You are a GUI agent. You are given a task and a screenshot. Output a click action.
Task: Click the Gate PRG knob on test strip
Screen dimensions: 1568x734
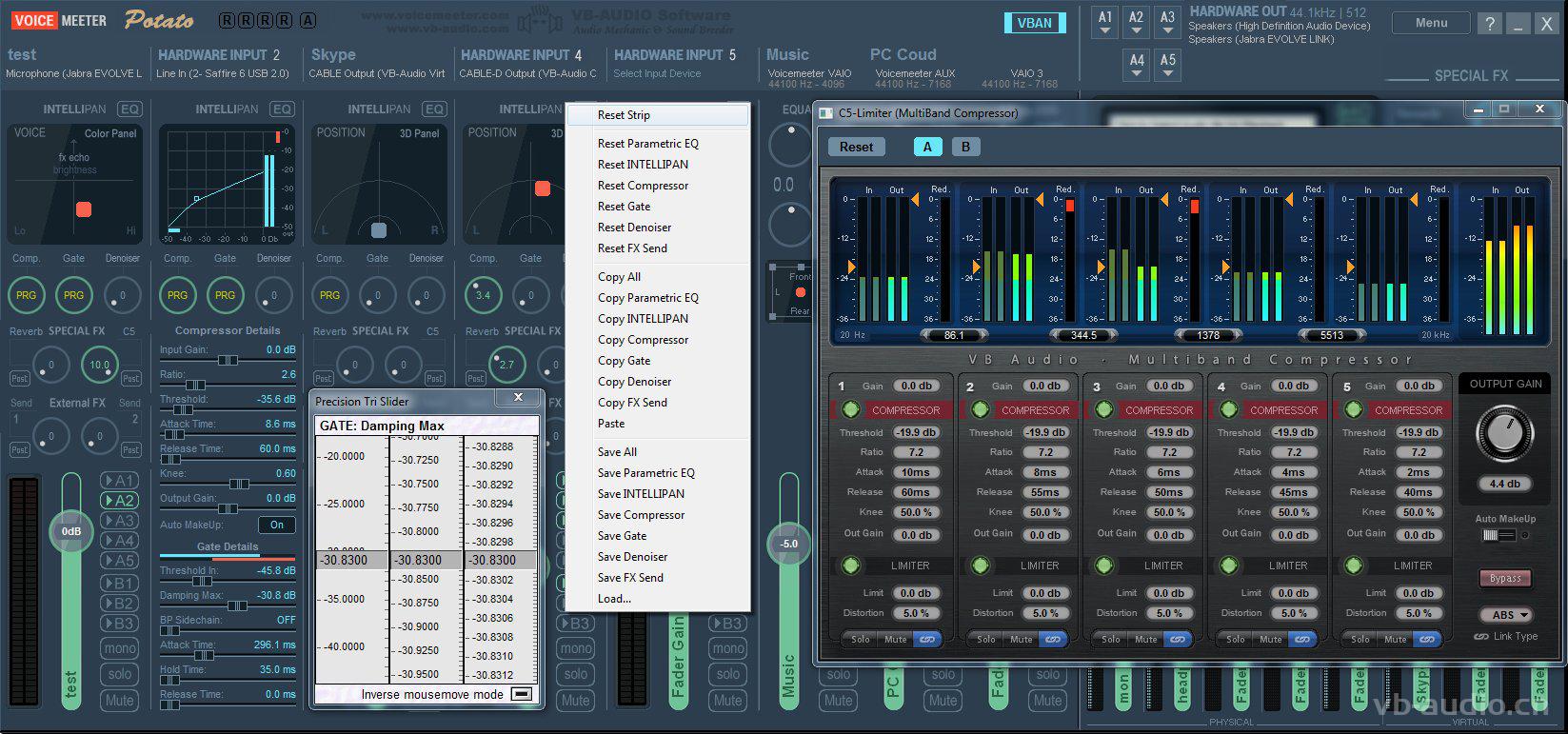[x=73, y=295]
